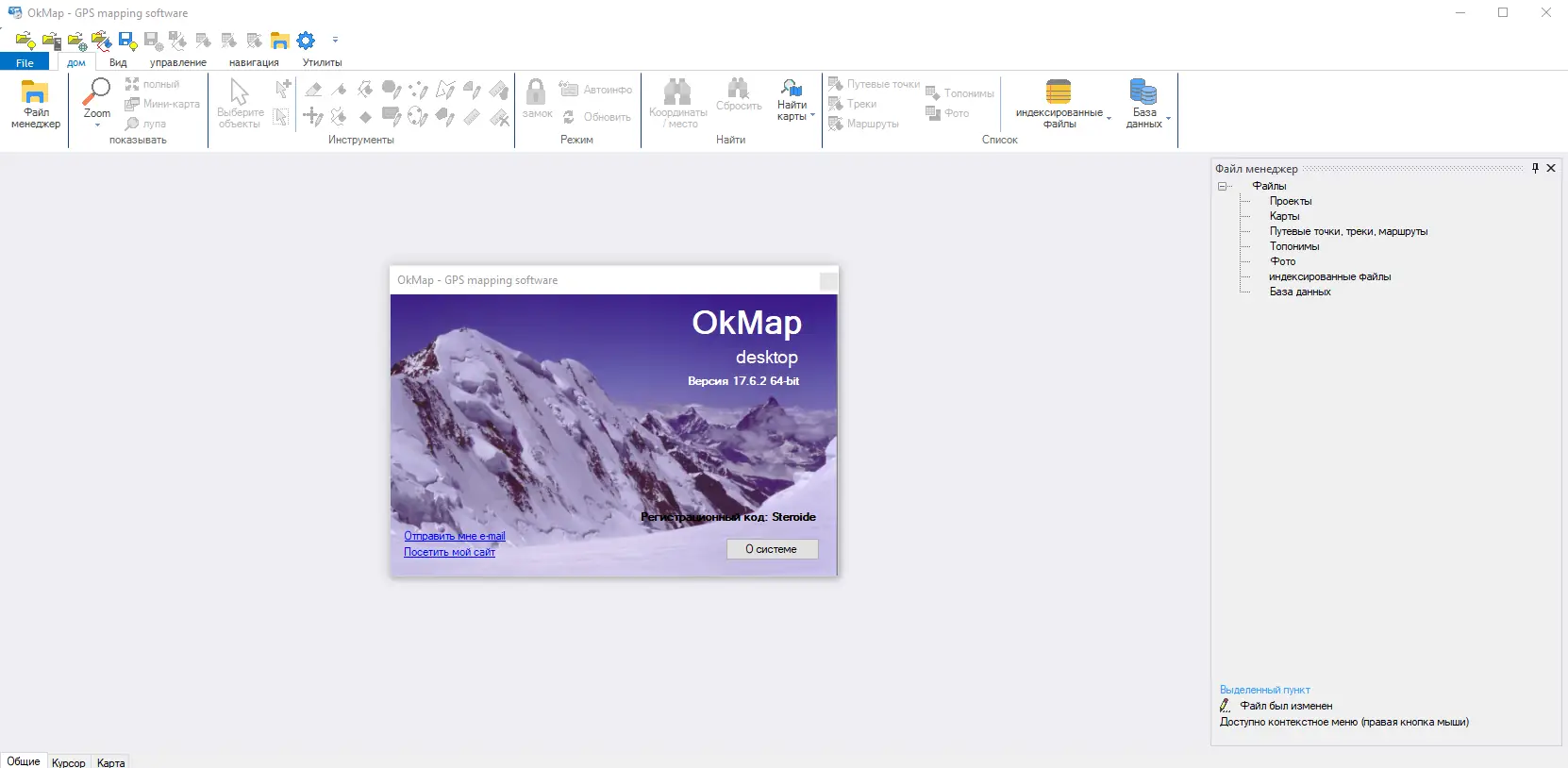Click the folder icon in quick access toolbar
This screenshot has width=1568, height=768.
pos(280,41)
